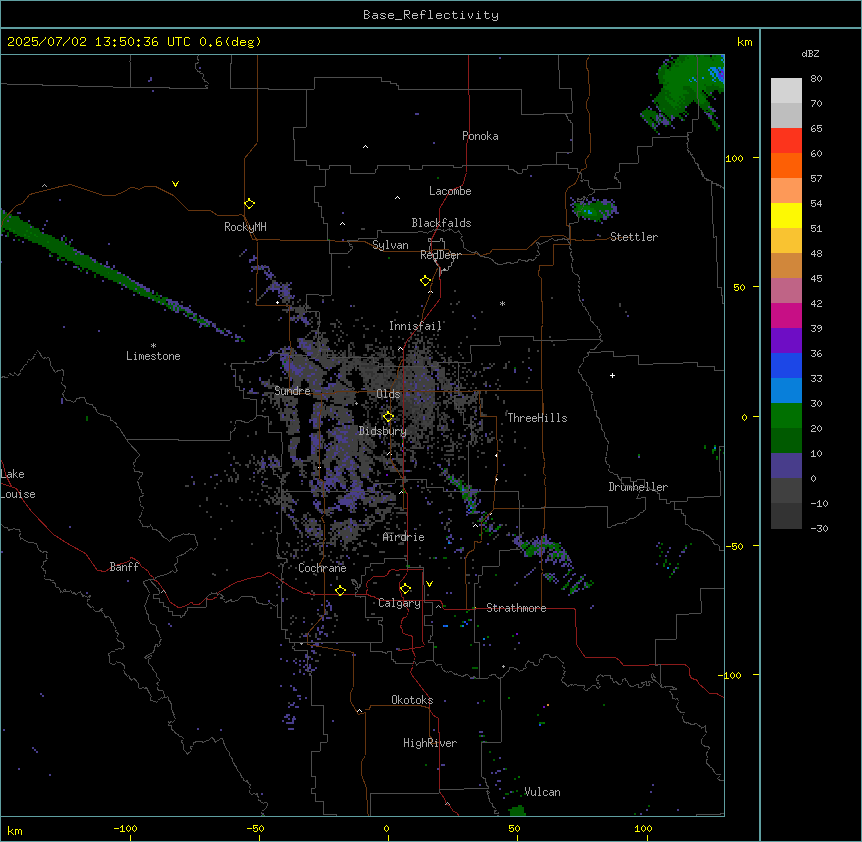This screenshot has height=842, width=862.
Task: Select the white plus marker north of Drumheller
Action: point(612,375)
